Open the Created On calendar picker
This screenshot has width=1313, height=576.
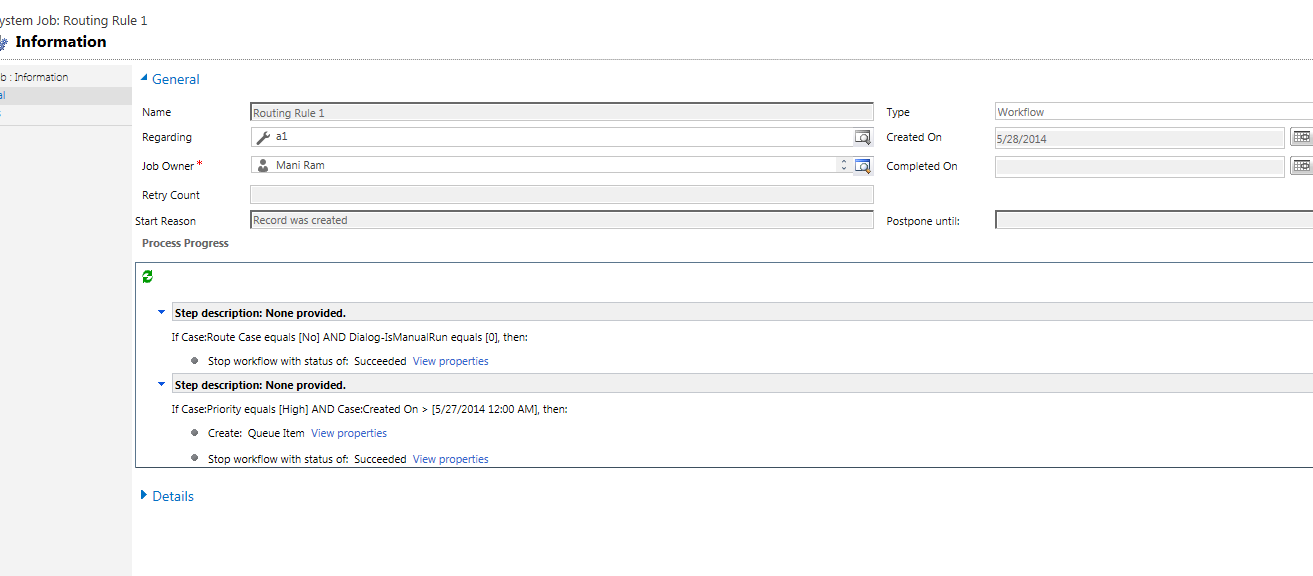coord(1301,137)
